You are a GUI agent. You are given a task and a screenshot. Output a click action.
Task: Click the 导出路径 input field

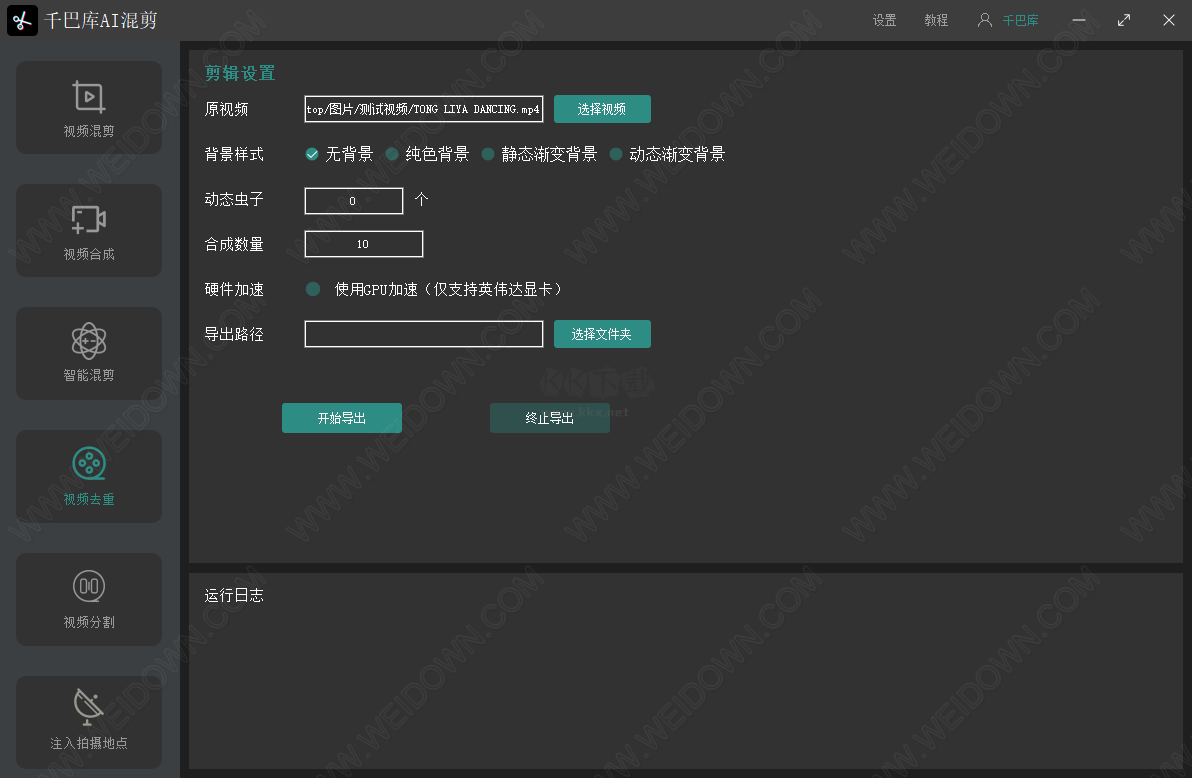423,333
